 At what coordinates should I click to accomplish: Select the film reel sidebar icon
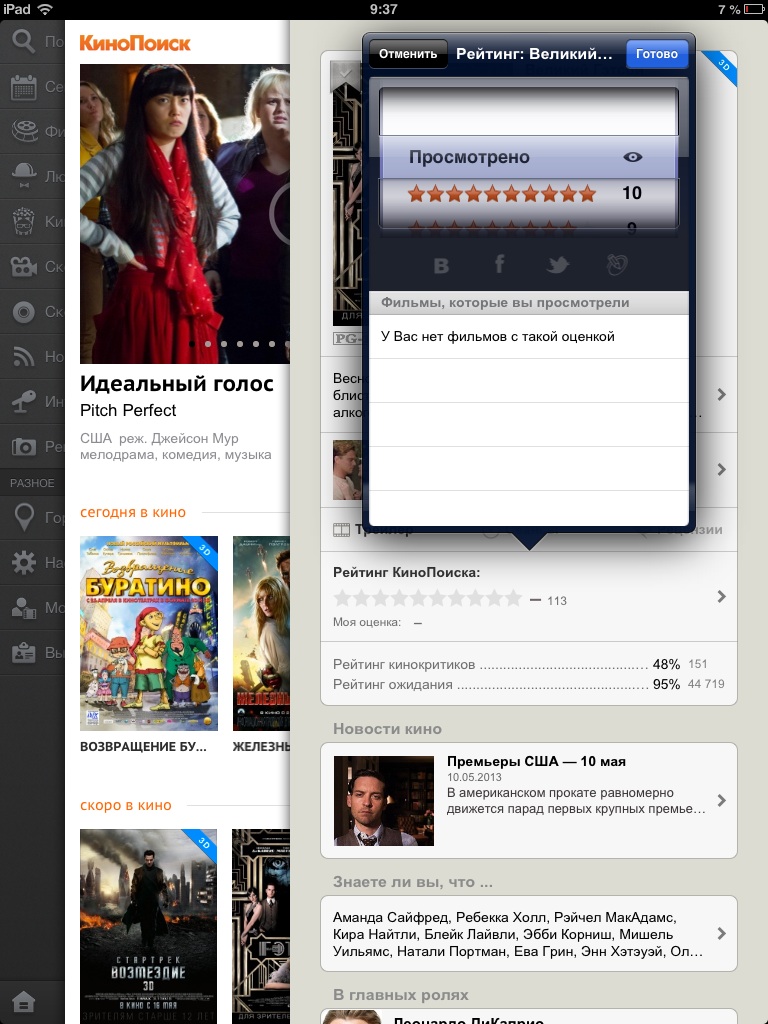[x=22, y=130]
